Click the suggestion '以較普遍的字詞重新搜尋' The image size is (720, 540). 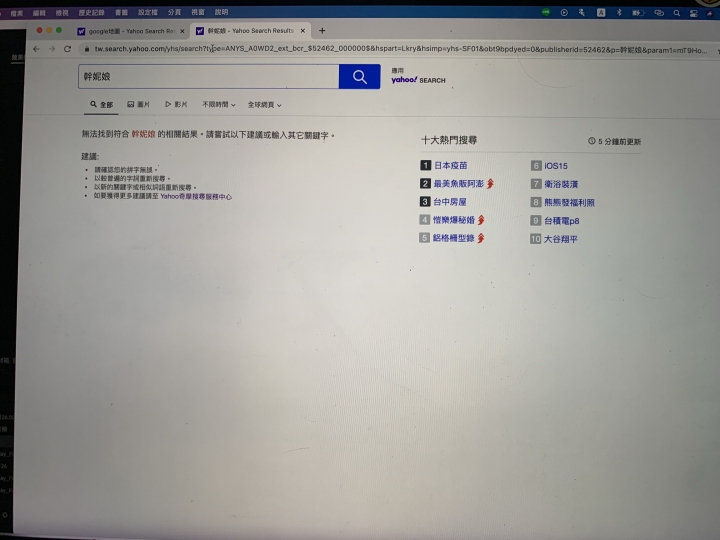click(x=132, y=179)
